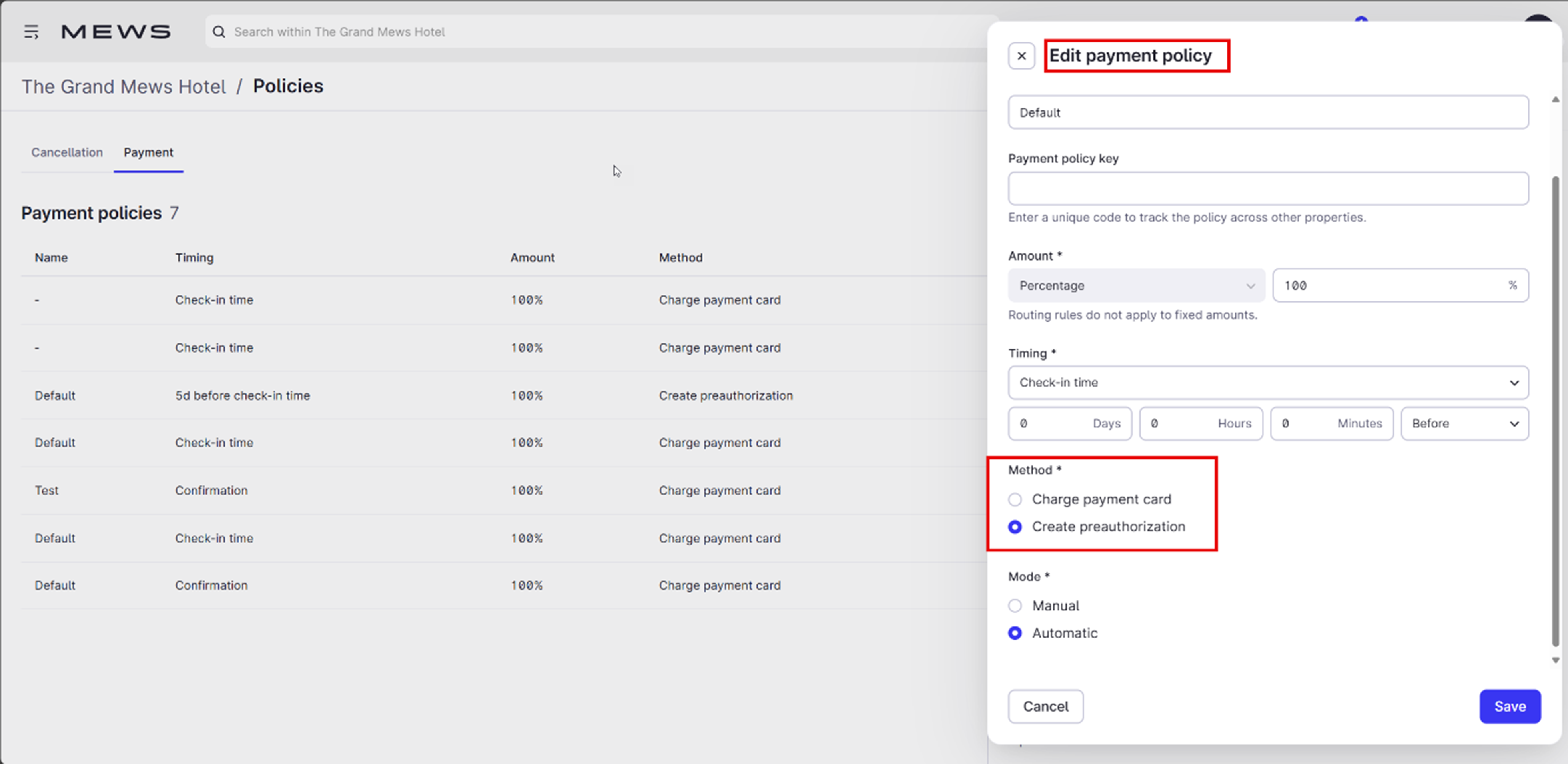The height and width of the screenshot is (764, 1568).
Task: Click The Grand Mews Hotel breadcrumb
Action: point(124,86)
